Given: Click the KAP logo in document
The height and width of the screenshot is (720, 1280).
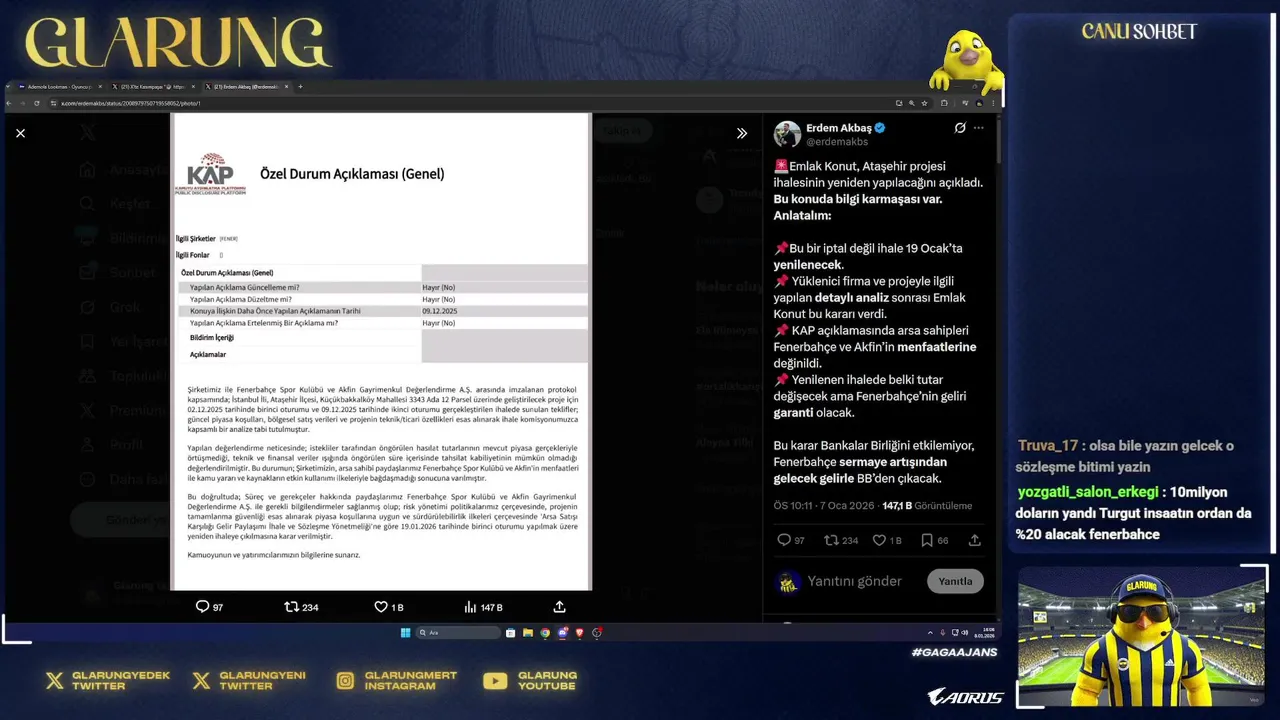Looking at the screenshot, I should click(x=210, y=172).
